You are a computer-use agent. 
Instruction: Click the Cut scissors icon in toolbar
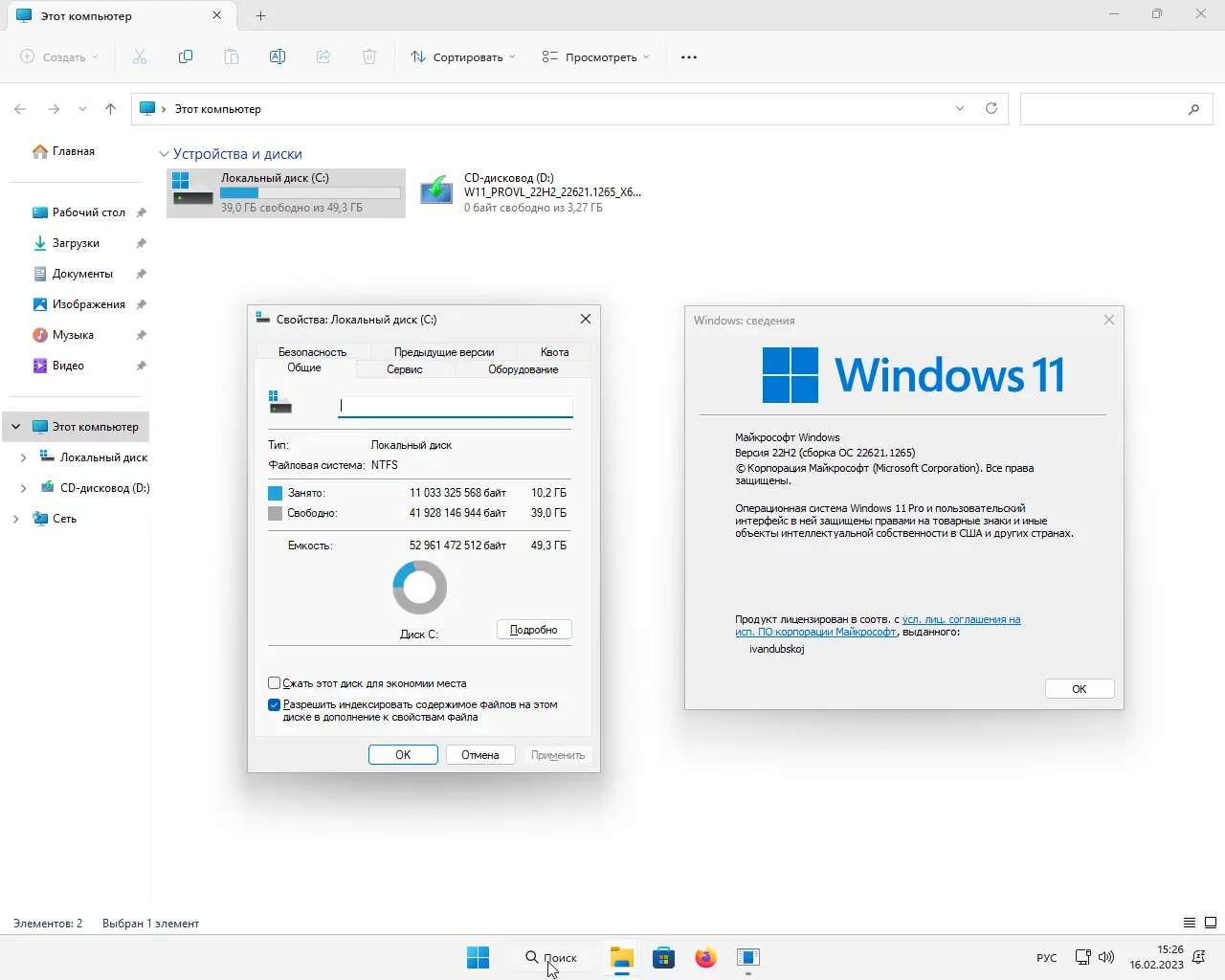[x=140, y=56]
